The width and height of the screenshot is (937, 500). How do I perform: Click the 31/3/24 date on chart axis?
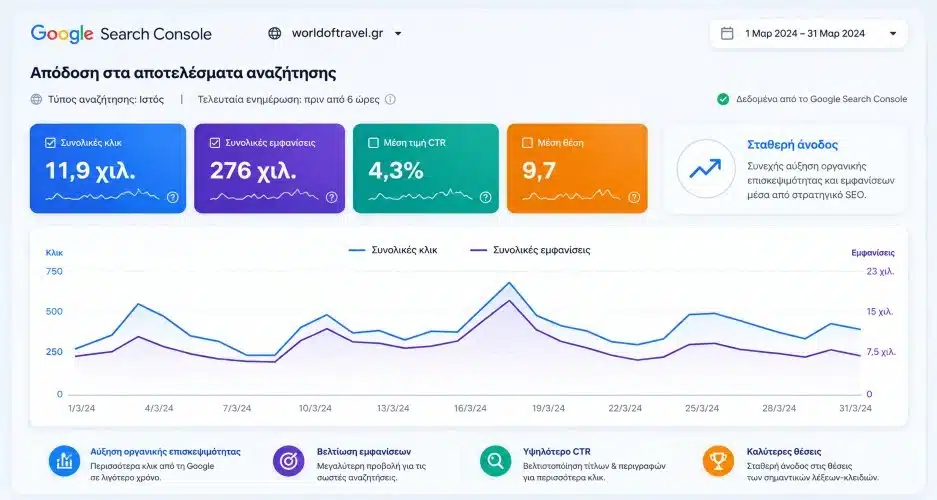pyautogui.click(x=855, y=409)
